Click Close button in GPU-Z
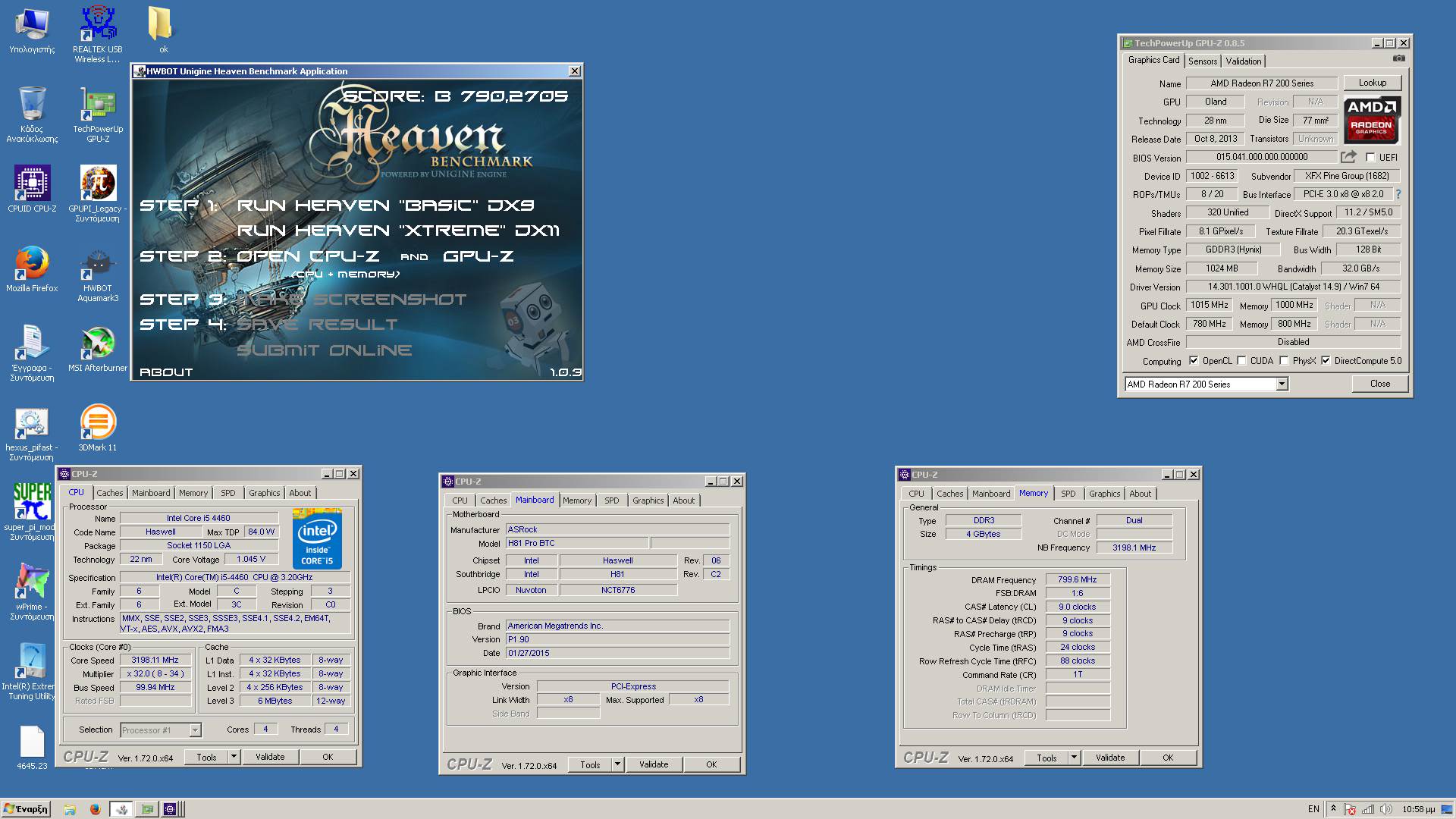 coord(1380,384)
